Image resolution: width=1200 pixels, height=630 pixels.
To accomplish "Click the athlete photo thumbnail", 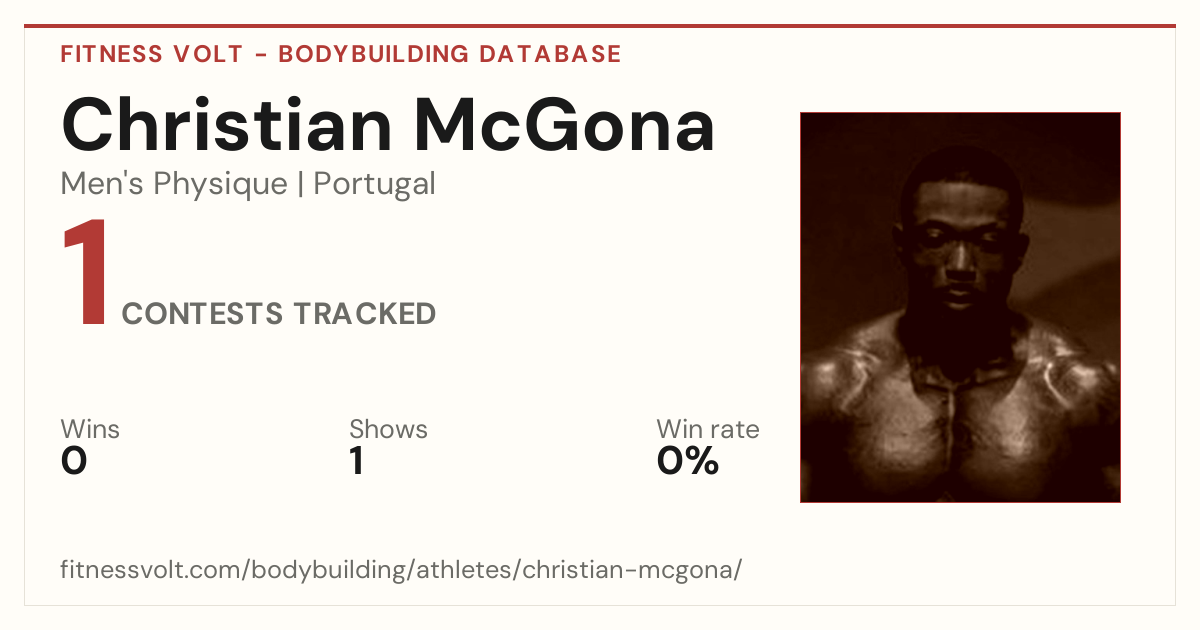I will point(960,307).
